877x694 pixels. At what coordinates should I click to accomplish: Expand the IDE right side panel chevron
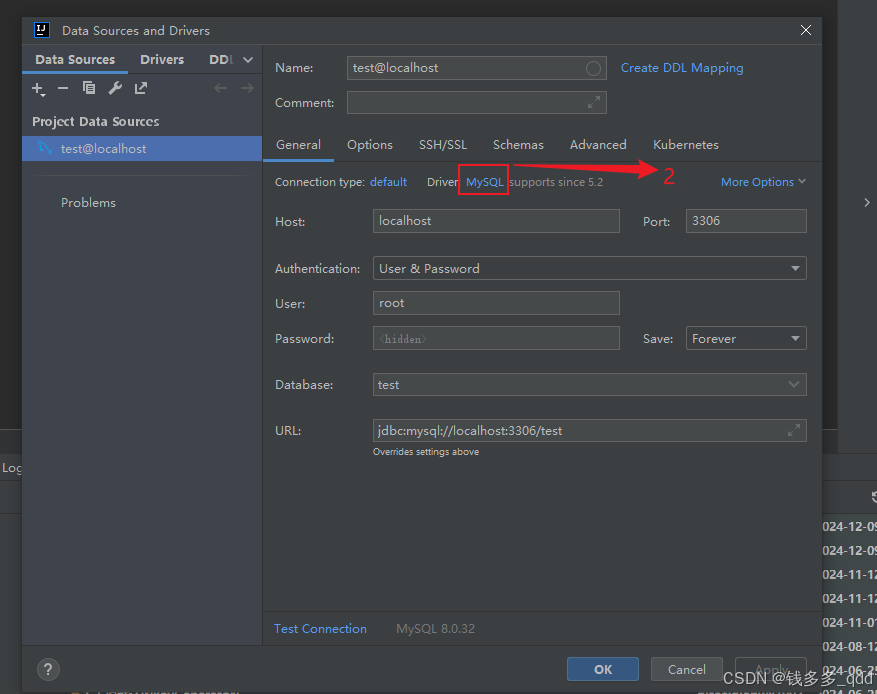(866, 202)
